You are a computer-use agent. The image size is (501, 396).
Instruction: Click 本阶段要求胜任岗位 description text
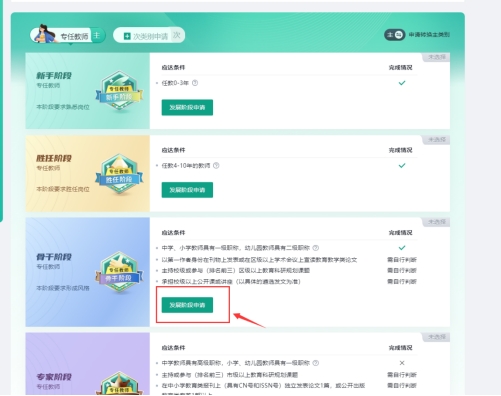pyautogui.click(x=63, y=189)
